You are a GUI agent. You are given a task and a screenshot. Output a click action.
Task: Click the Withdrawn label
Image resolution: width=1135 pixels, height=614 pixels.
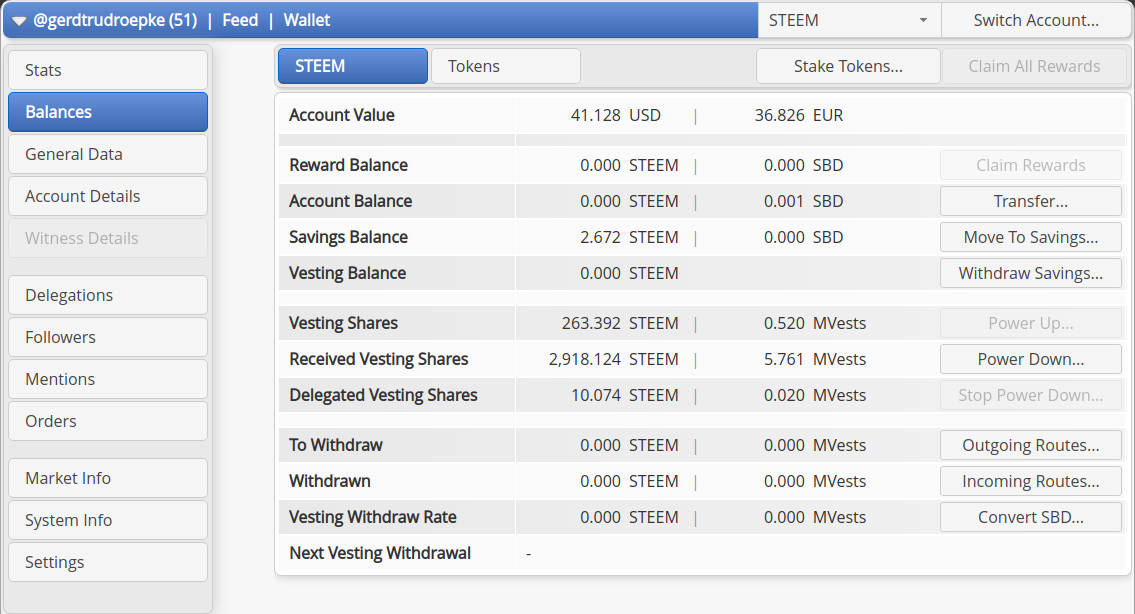pos(329,481)
